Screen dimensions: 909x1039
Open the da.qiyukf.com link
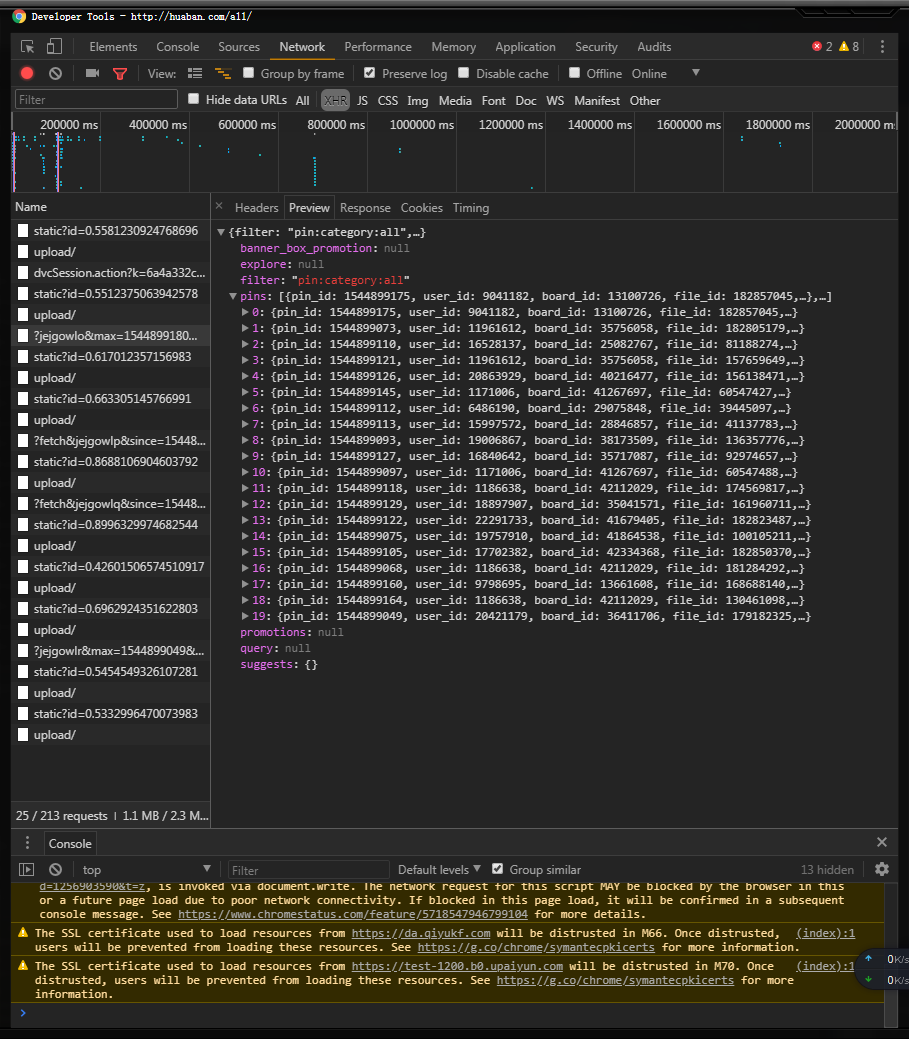pyautogui.click(x=421, y=933)
